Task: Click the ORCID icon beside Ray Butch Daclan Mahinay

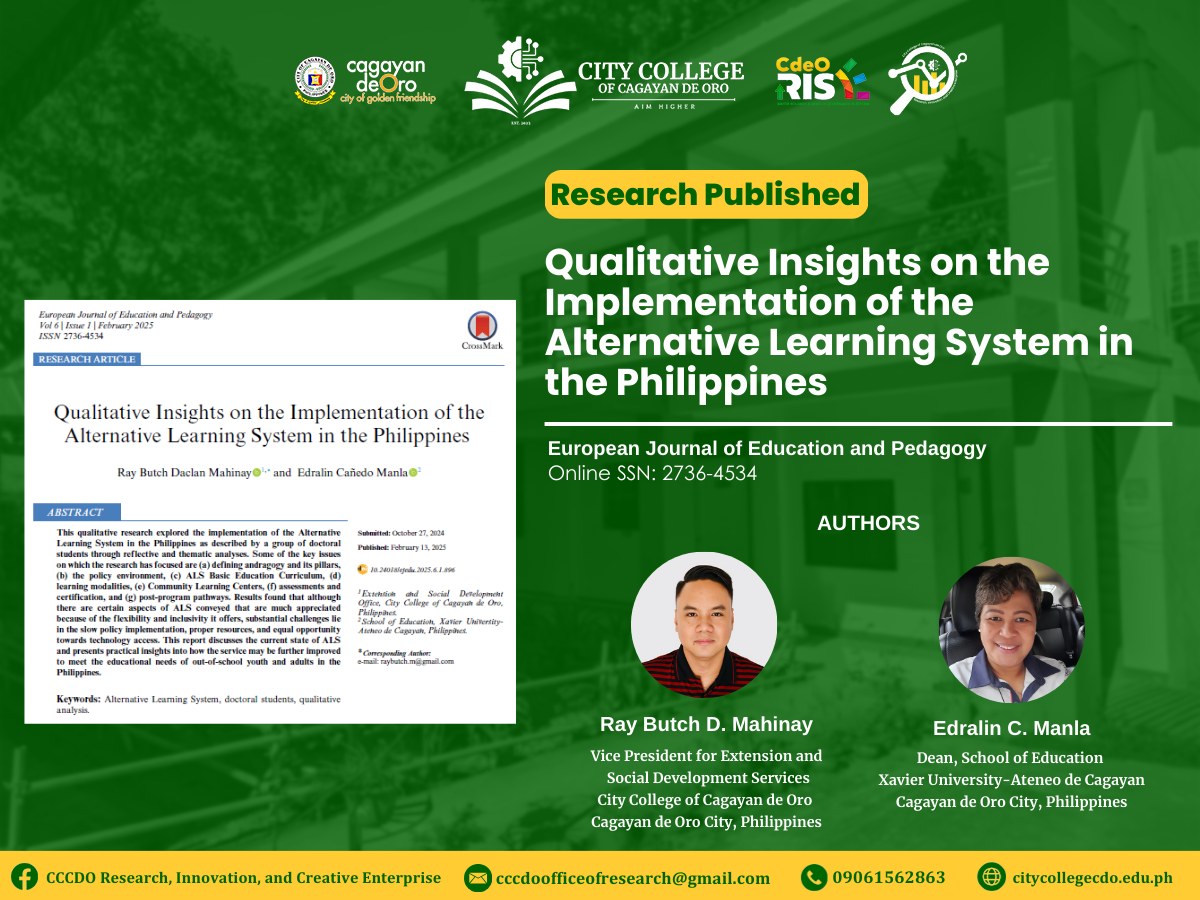Action: pos(257,472)
